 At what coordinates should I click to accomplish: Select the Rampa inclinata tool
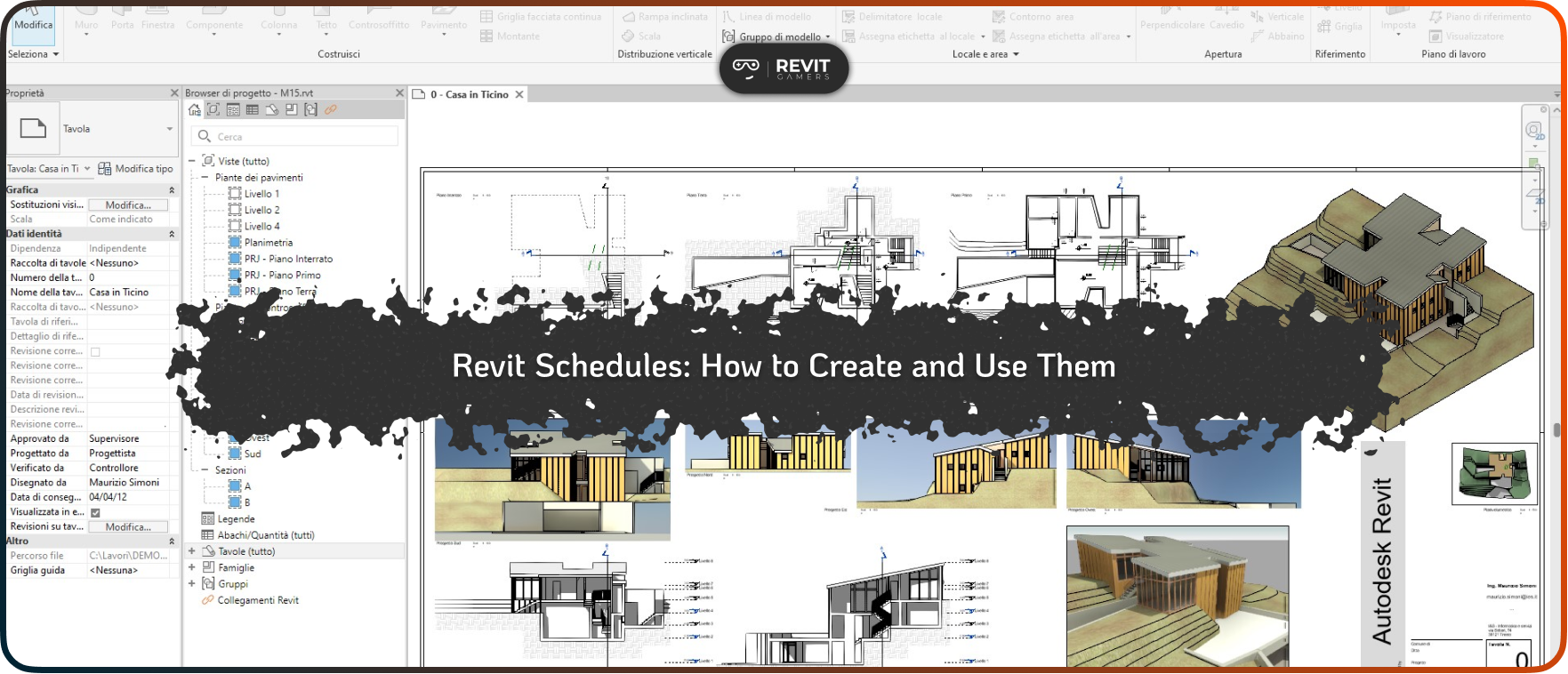(665, 17)
